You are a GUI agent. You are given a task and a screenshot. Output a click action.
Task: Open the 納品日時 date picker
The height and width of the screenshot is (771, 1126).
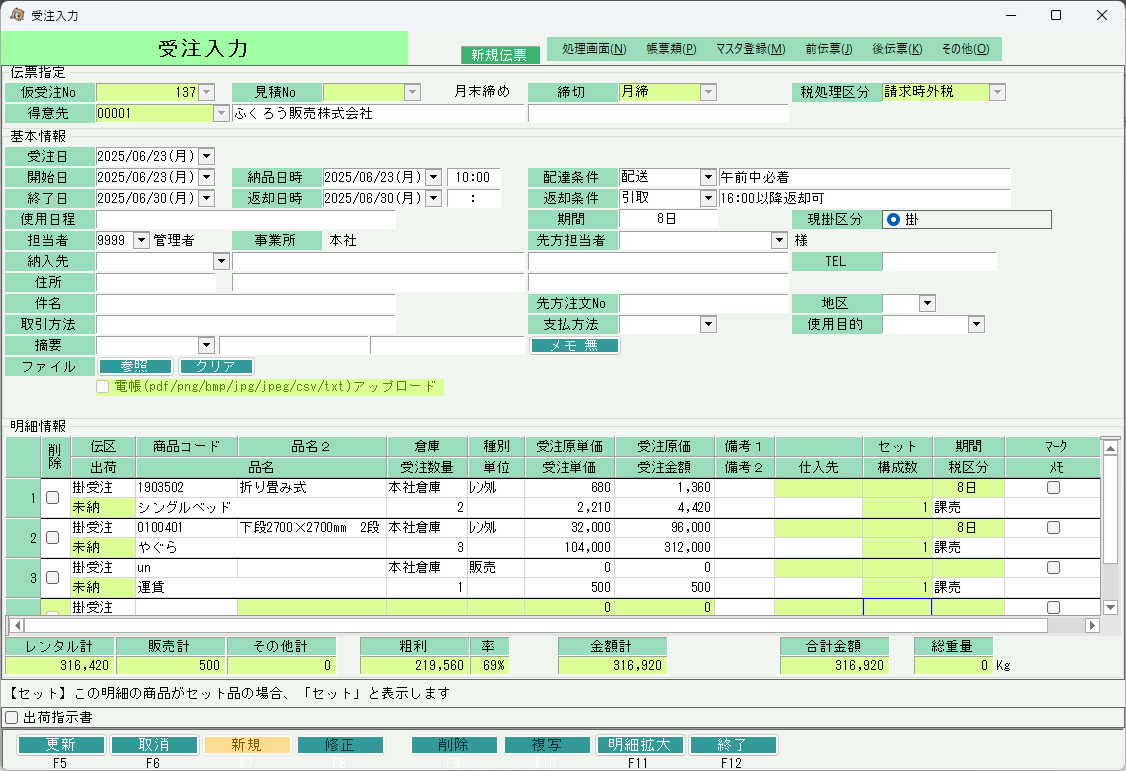click(x=434, y=177)
